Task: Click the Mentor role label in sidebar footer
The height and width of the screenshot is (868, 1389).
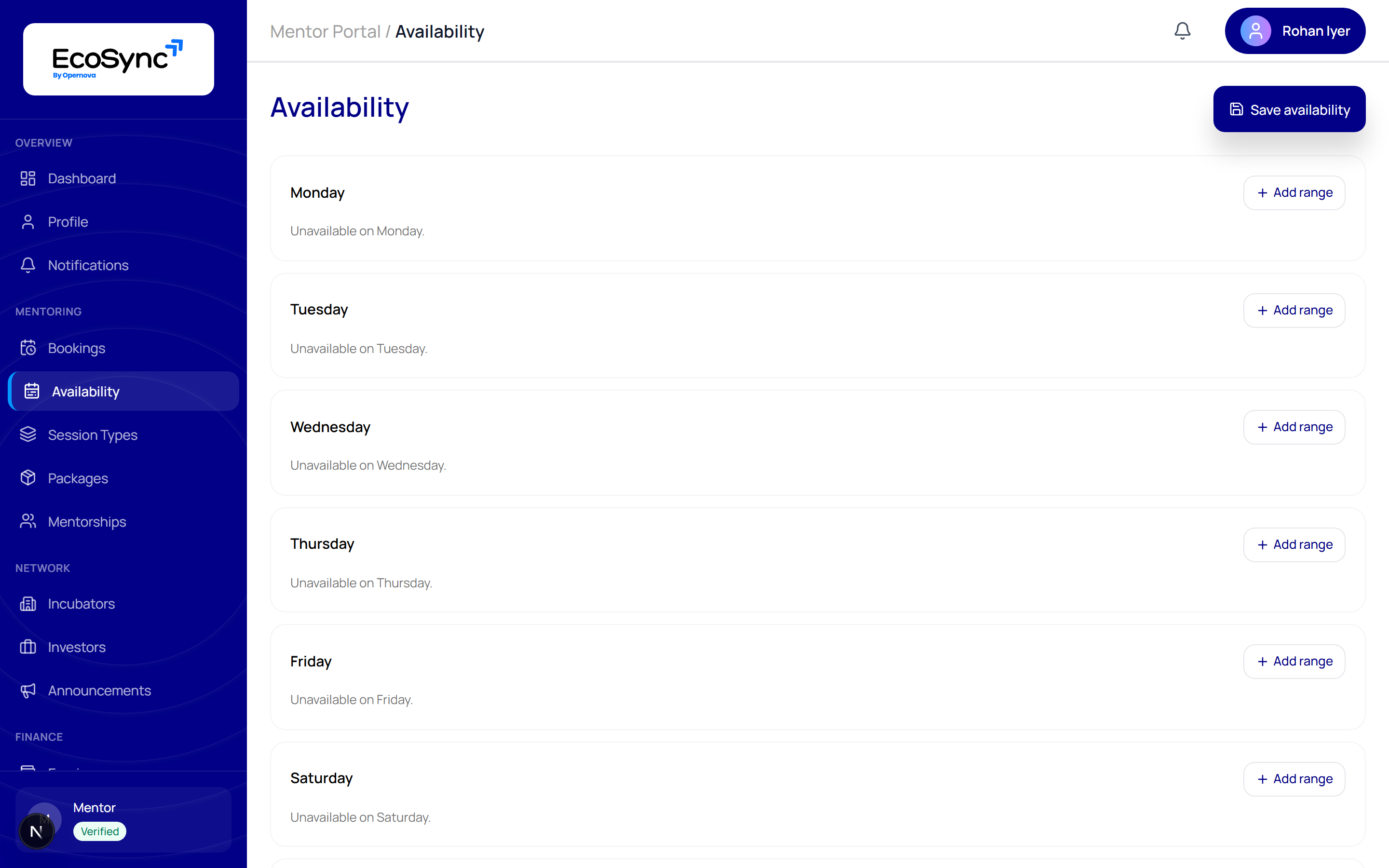Action: [94, 807]
